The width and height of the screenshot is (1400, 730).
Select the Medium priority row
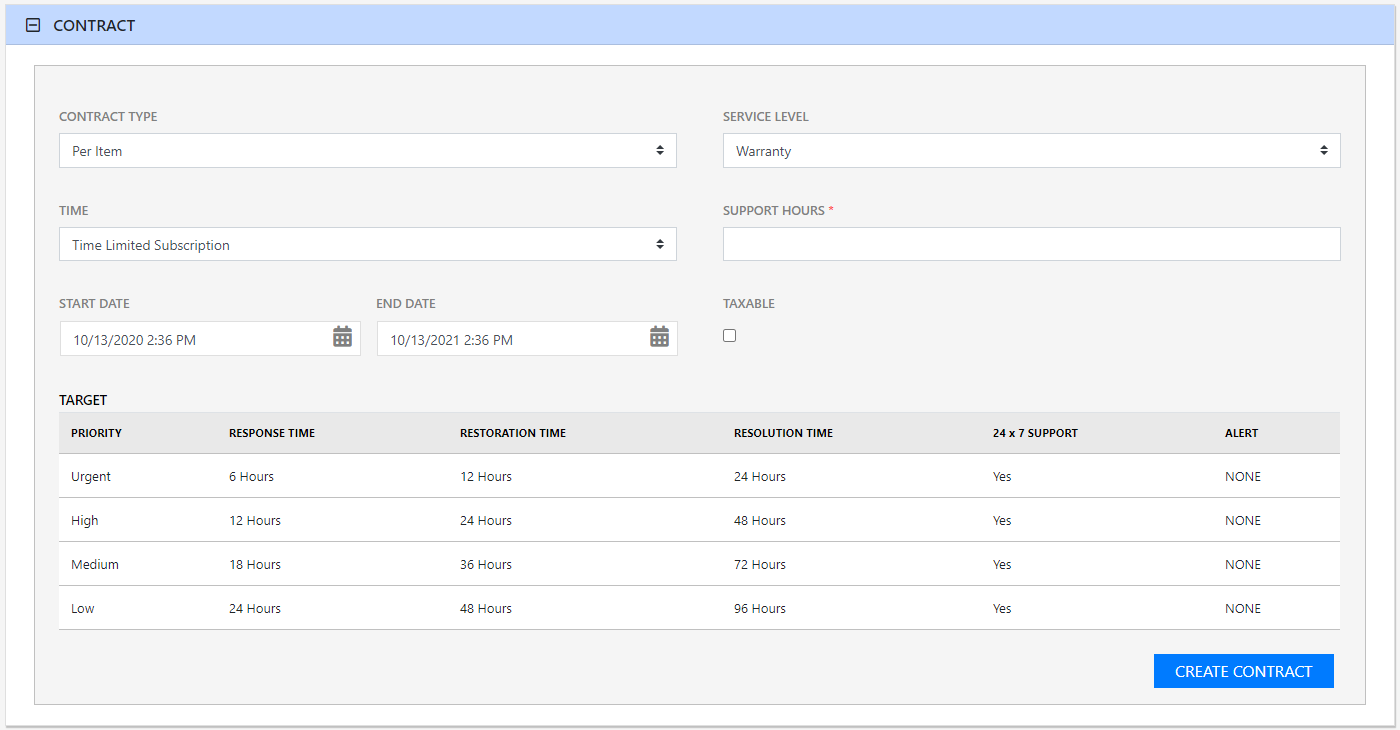(95, 565)
